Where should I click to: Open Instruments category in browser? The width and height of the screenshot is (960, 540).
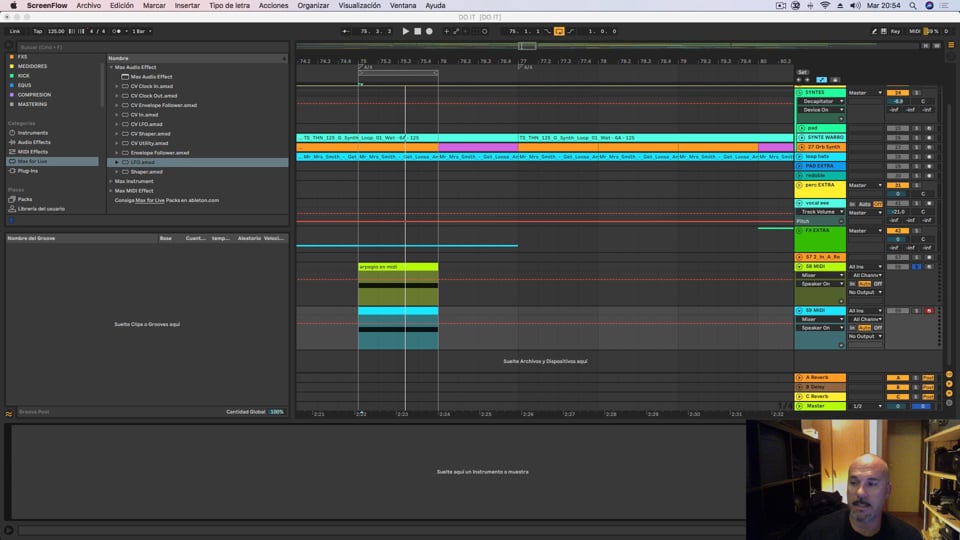[x=32, y=133]
